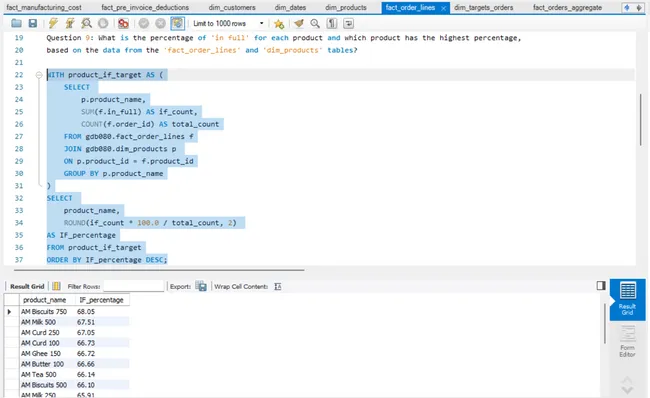Open the Form Editor panel
This screenshot has height=398, width=650.
[627, 342]
